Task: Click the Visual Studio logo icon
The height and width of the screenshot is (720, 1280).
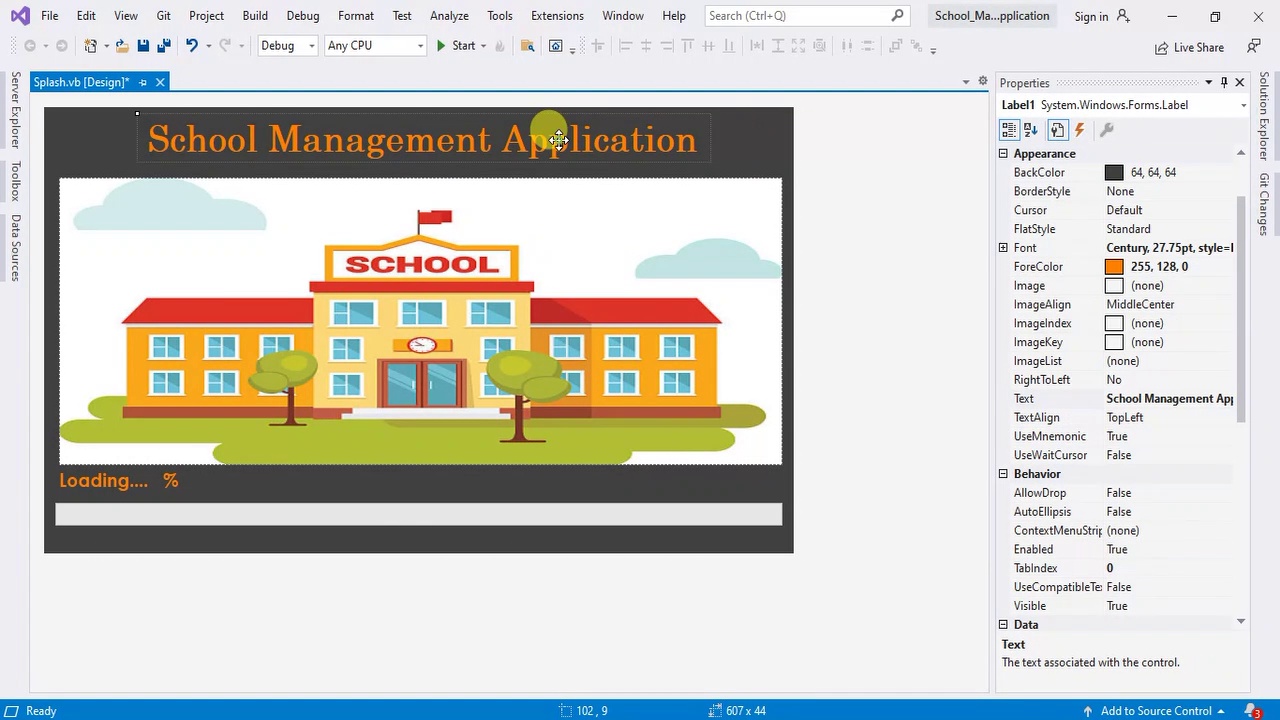Action: click(x=20, y=16)
